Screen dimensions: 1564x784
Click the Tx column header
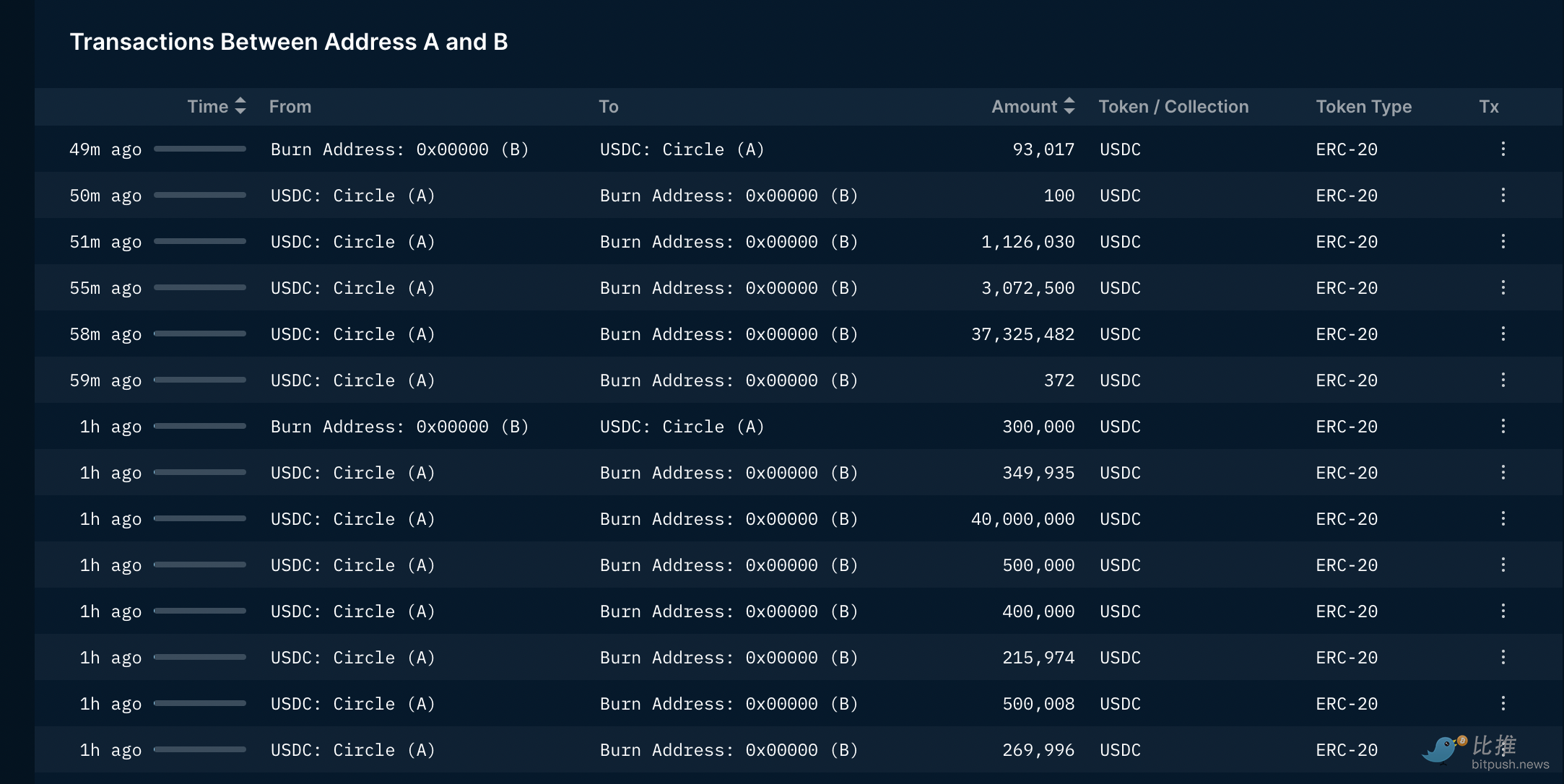pyautogui.click(x=1489, y=107)
